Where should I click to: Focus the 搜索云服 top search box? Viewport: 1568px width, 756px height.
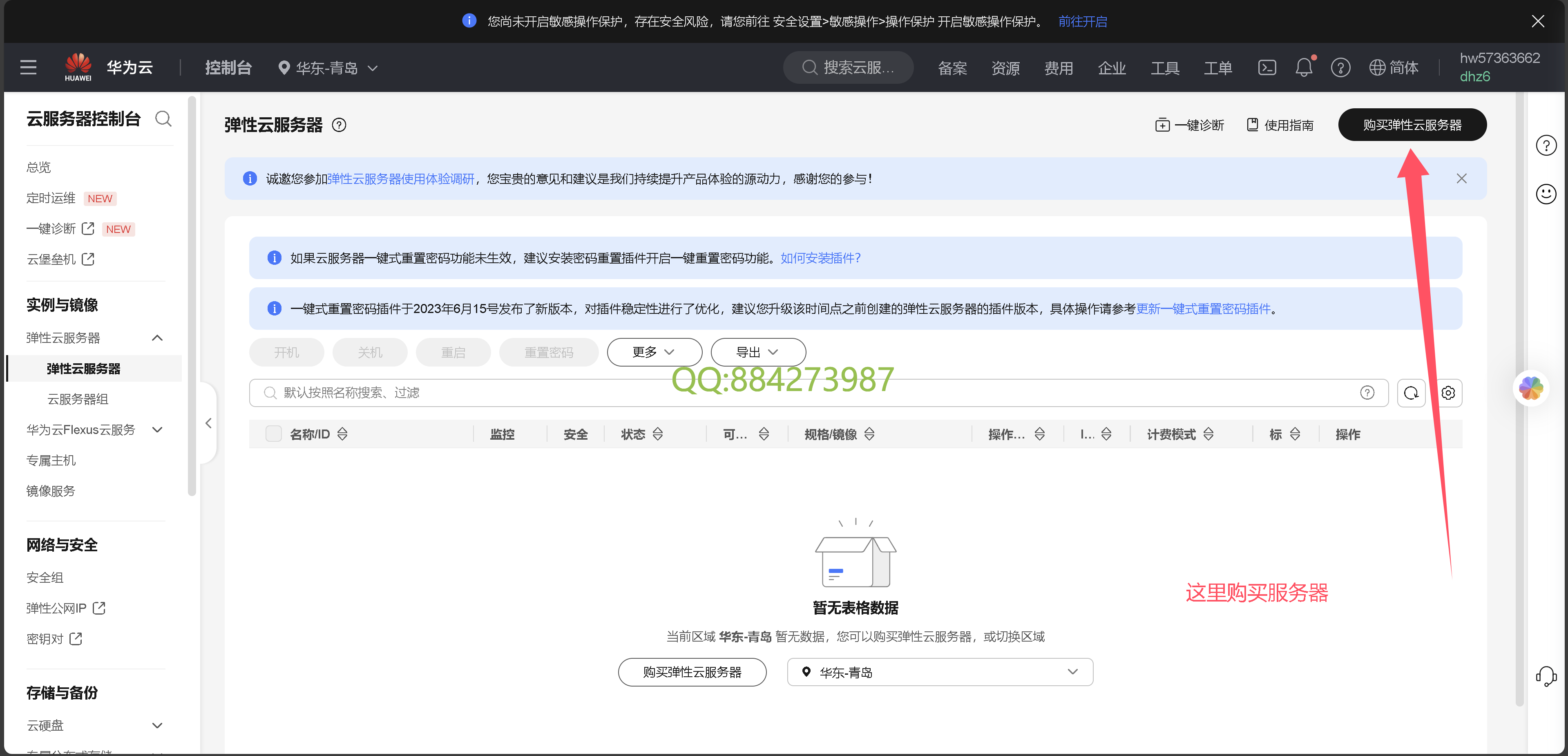(x=848, y=67)
